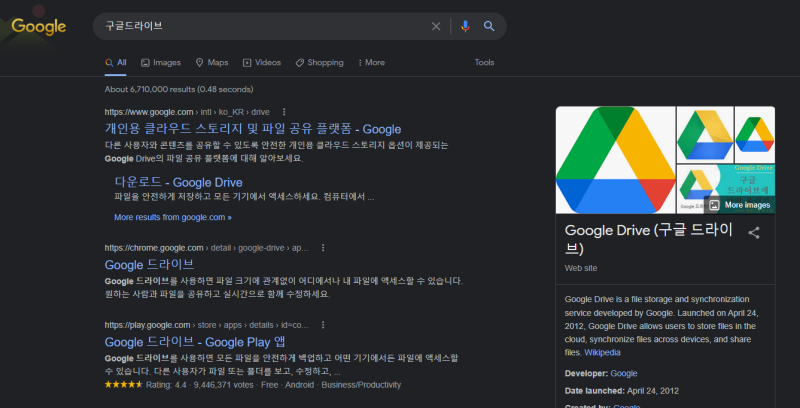Expand the More search categories menu
This screenshot has width=800, height=408.
click(x=371, y=63)
